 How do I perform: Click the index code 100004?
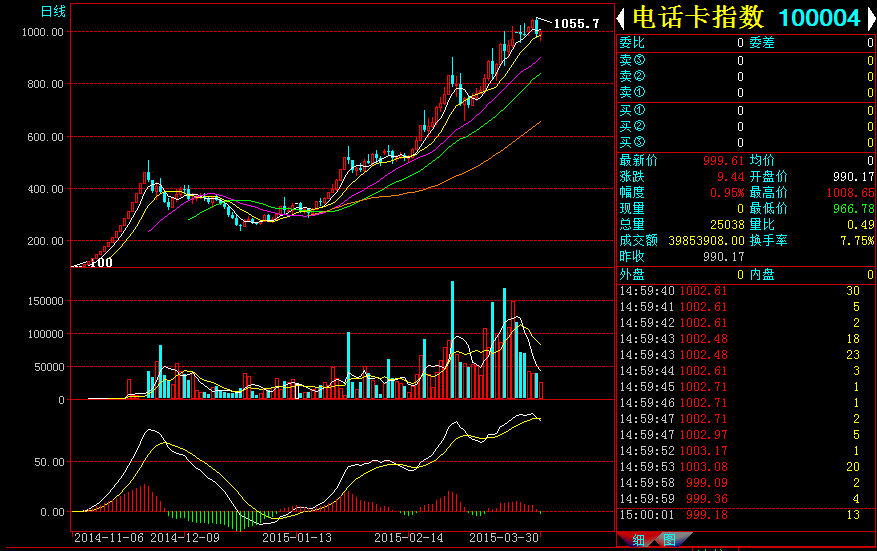[819, 18]
